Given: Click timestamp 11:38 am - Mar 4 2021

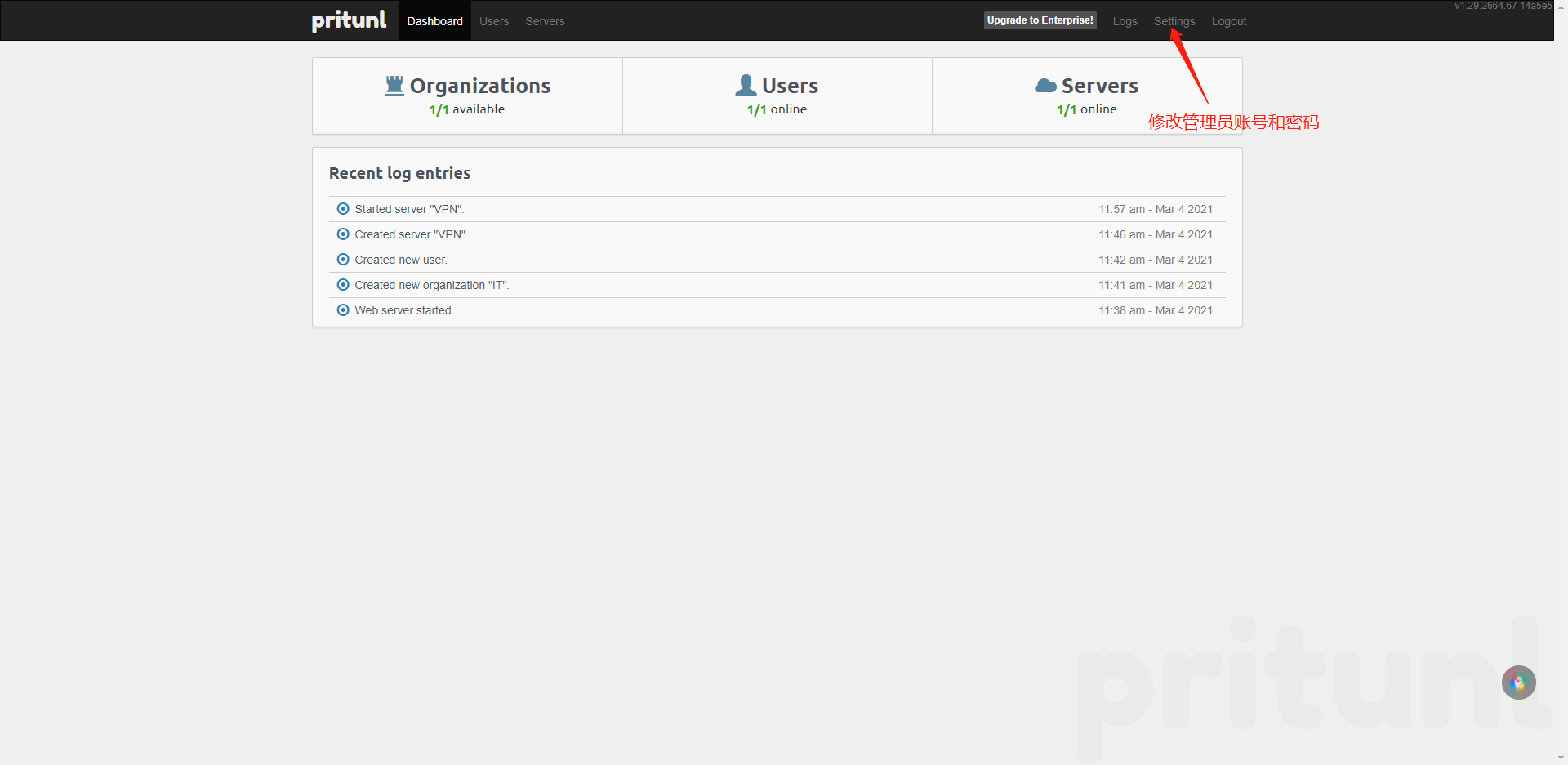Looking at the screenshot, I should (x=1156, y=310).
